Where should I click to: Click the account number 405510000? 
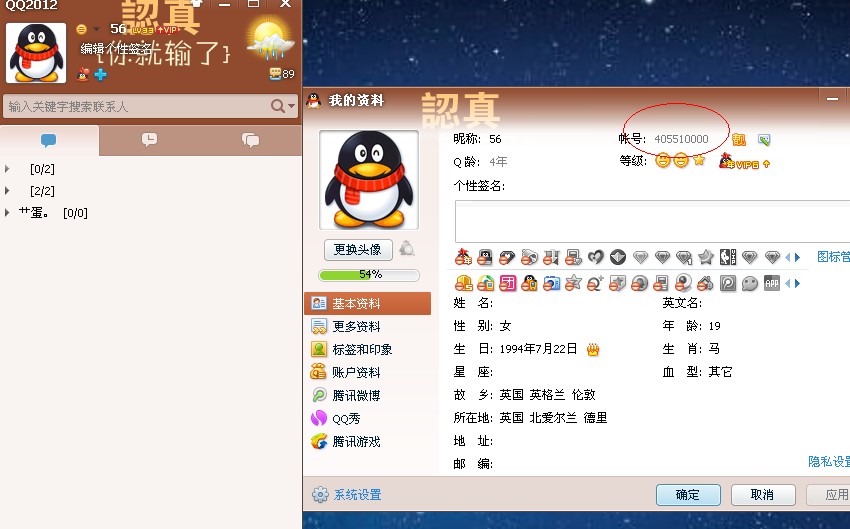coord(681,139)
